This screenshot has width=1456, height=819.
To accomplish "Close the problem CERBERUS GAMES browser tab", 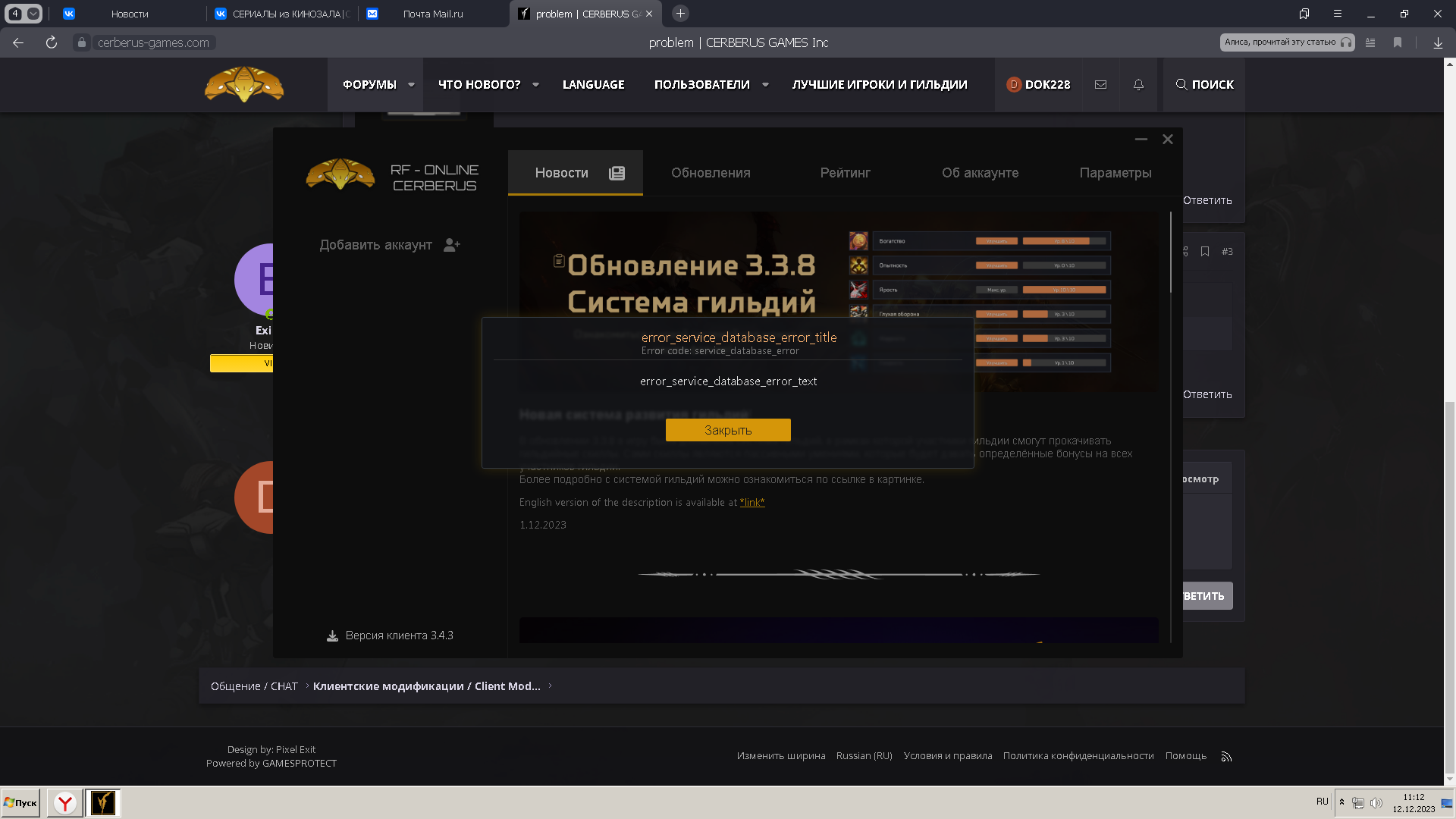I will tap(649, 14).
